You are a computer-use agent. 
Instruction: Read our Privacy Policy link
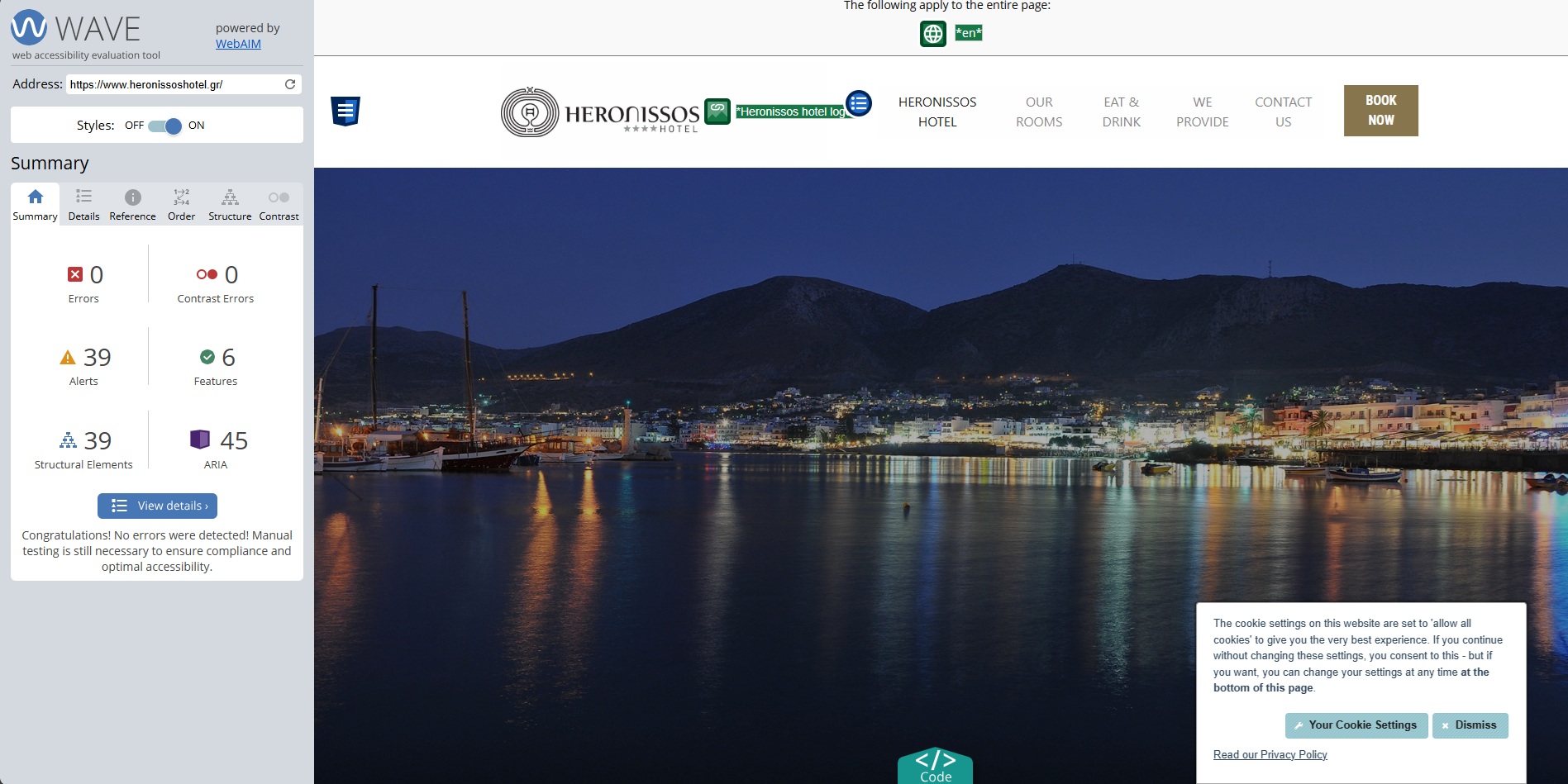click(x=1270, y=754)
